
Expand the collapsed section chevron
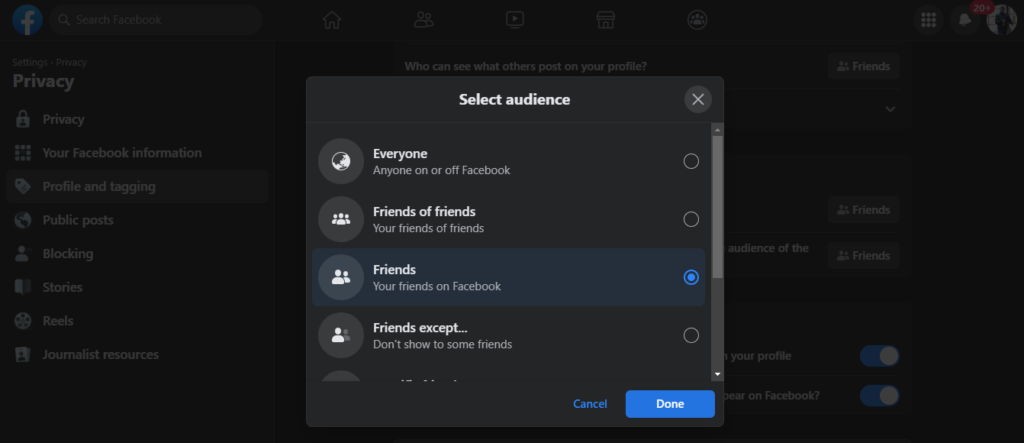tap(890, 109)
